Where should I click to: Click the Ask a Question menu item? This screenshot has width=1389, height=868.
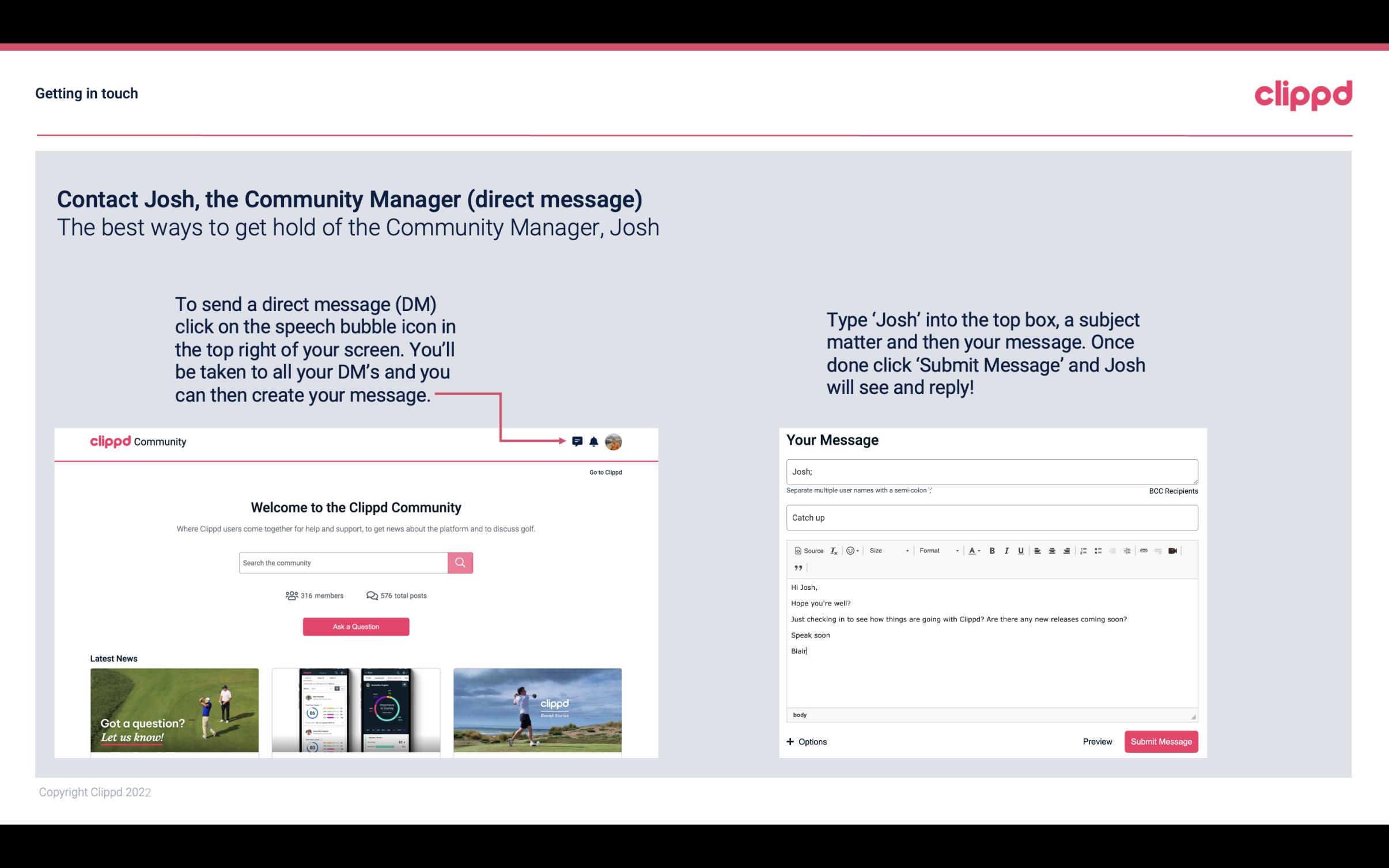tap(356, 625)
